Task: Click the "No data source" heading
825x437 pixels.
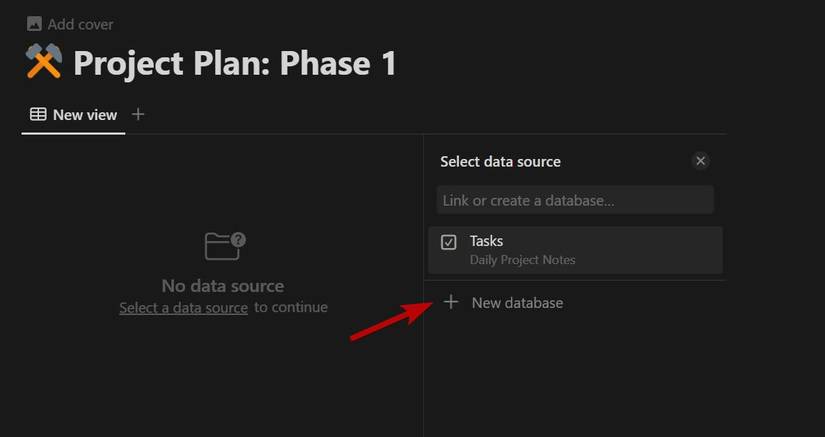Action: (223, 286)
